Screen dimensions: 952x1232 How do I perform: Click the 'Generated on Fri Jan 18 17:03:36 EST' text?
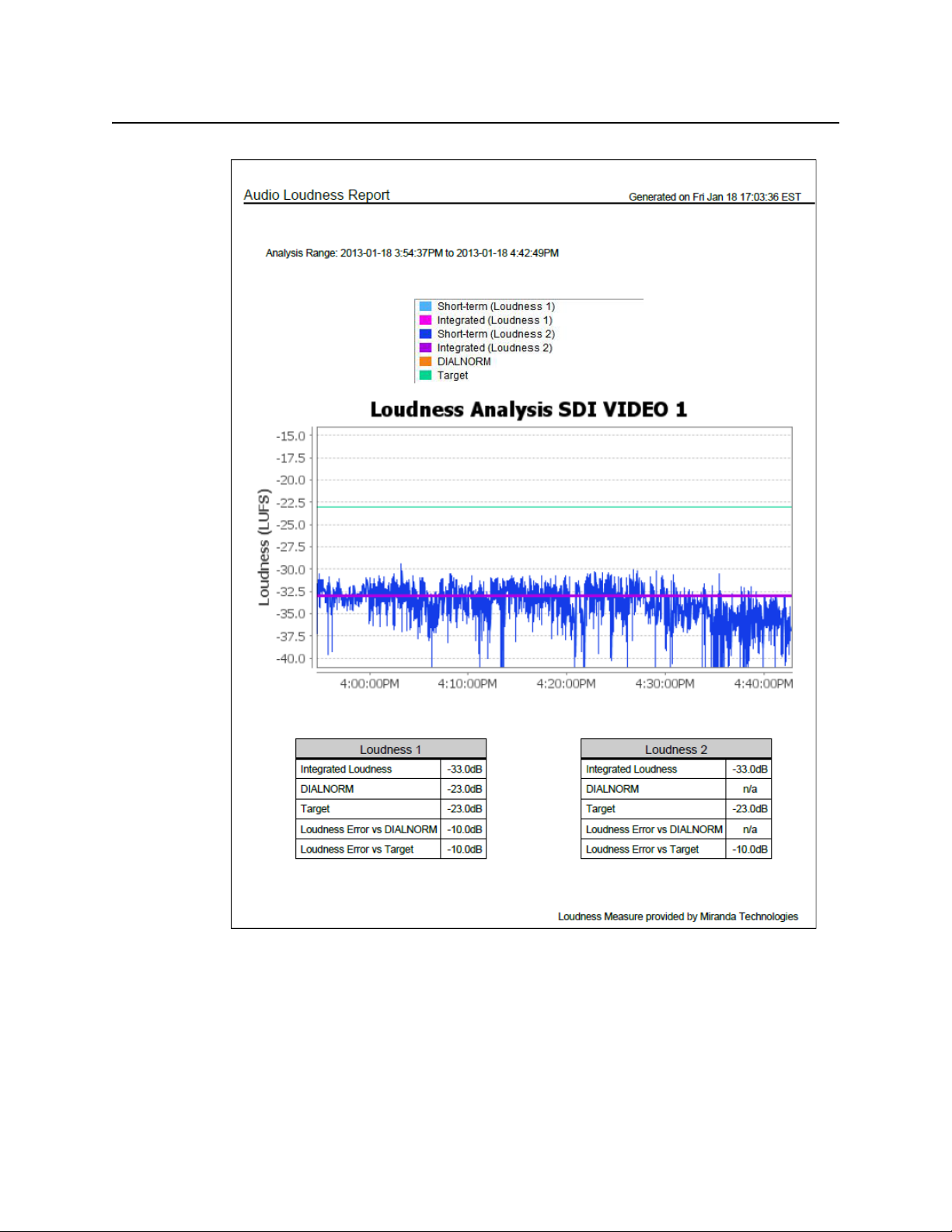pyautogui.click(x=715, y=197)
